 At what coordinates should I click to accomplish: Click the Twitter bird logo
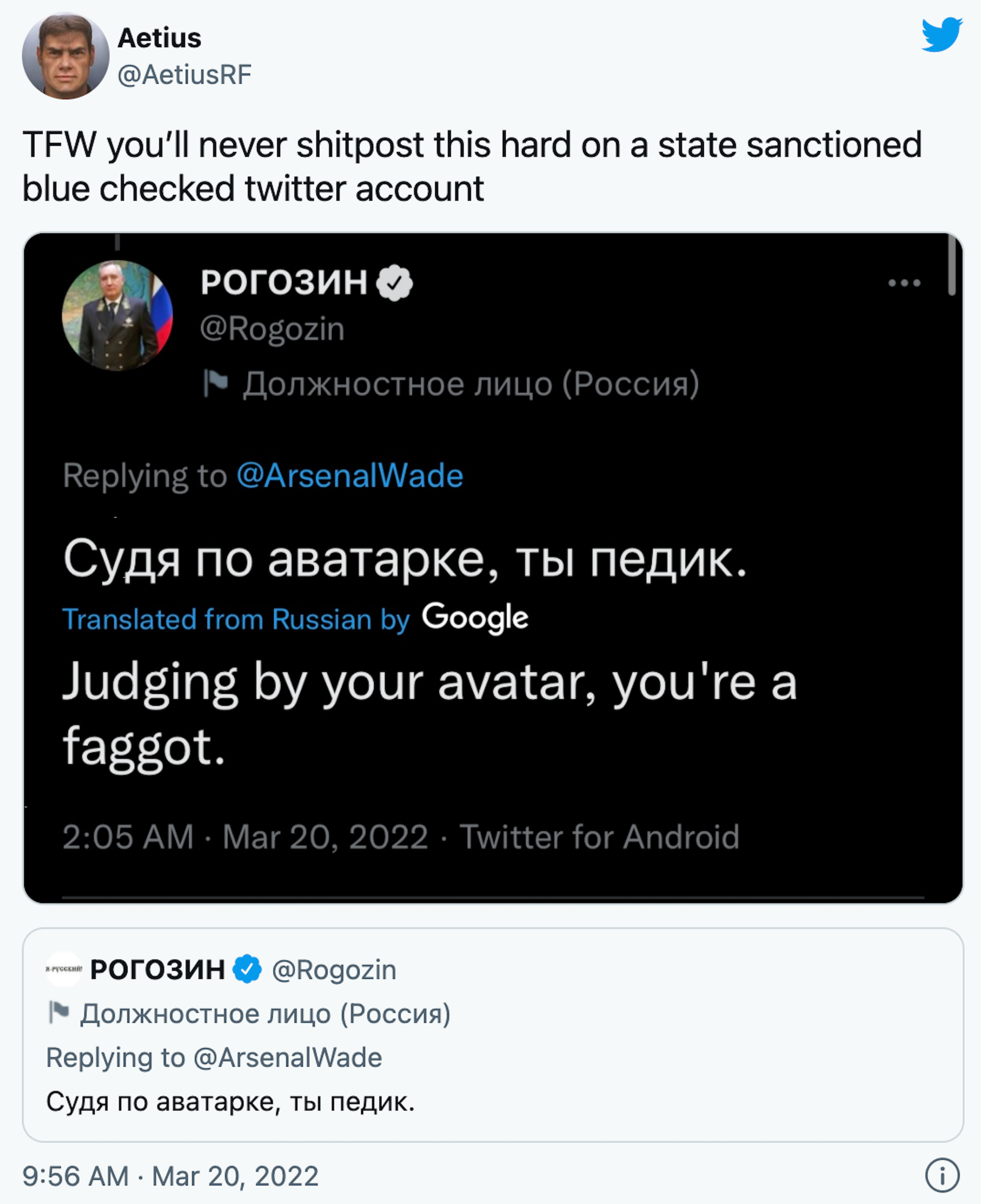tap(941, 35)
